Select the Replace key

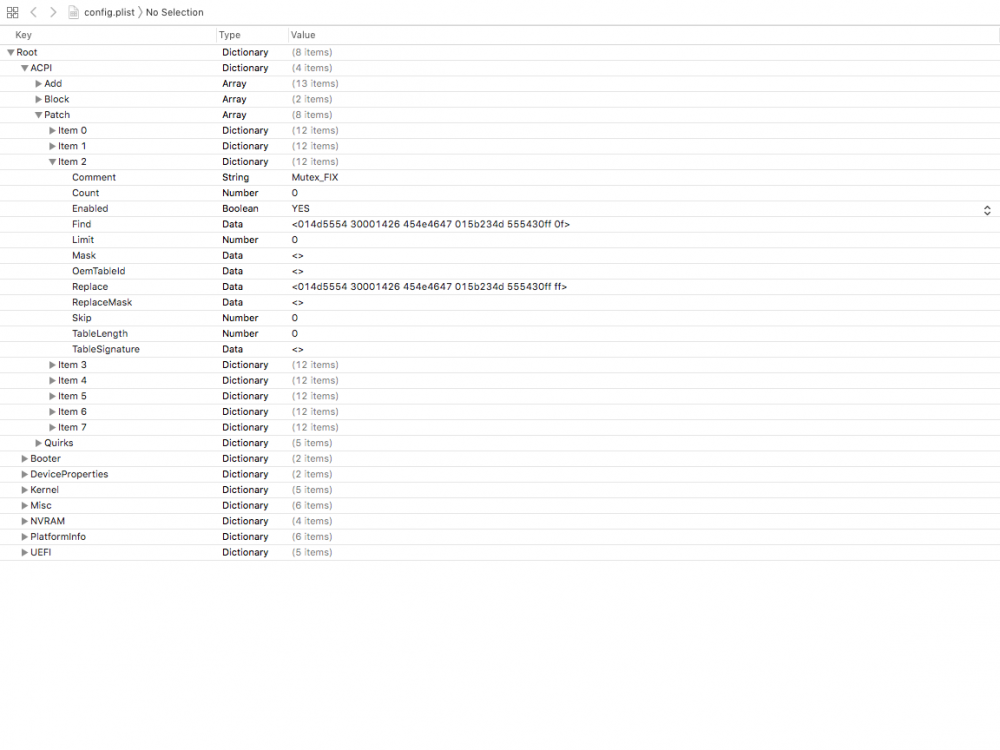[90, 286]
